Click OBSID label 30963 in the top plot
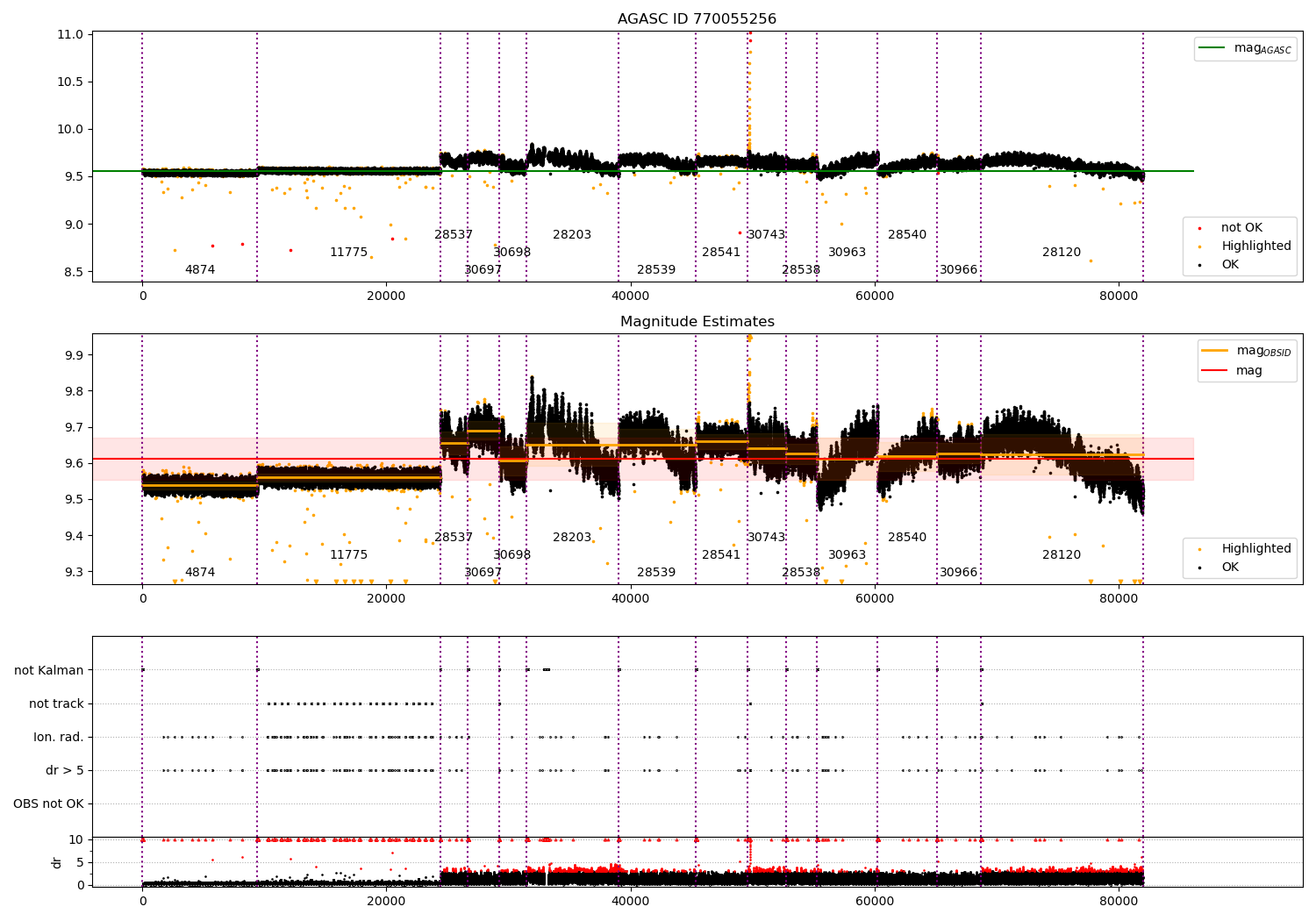 coord(847,252)
